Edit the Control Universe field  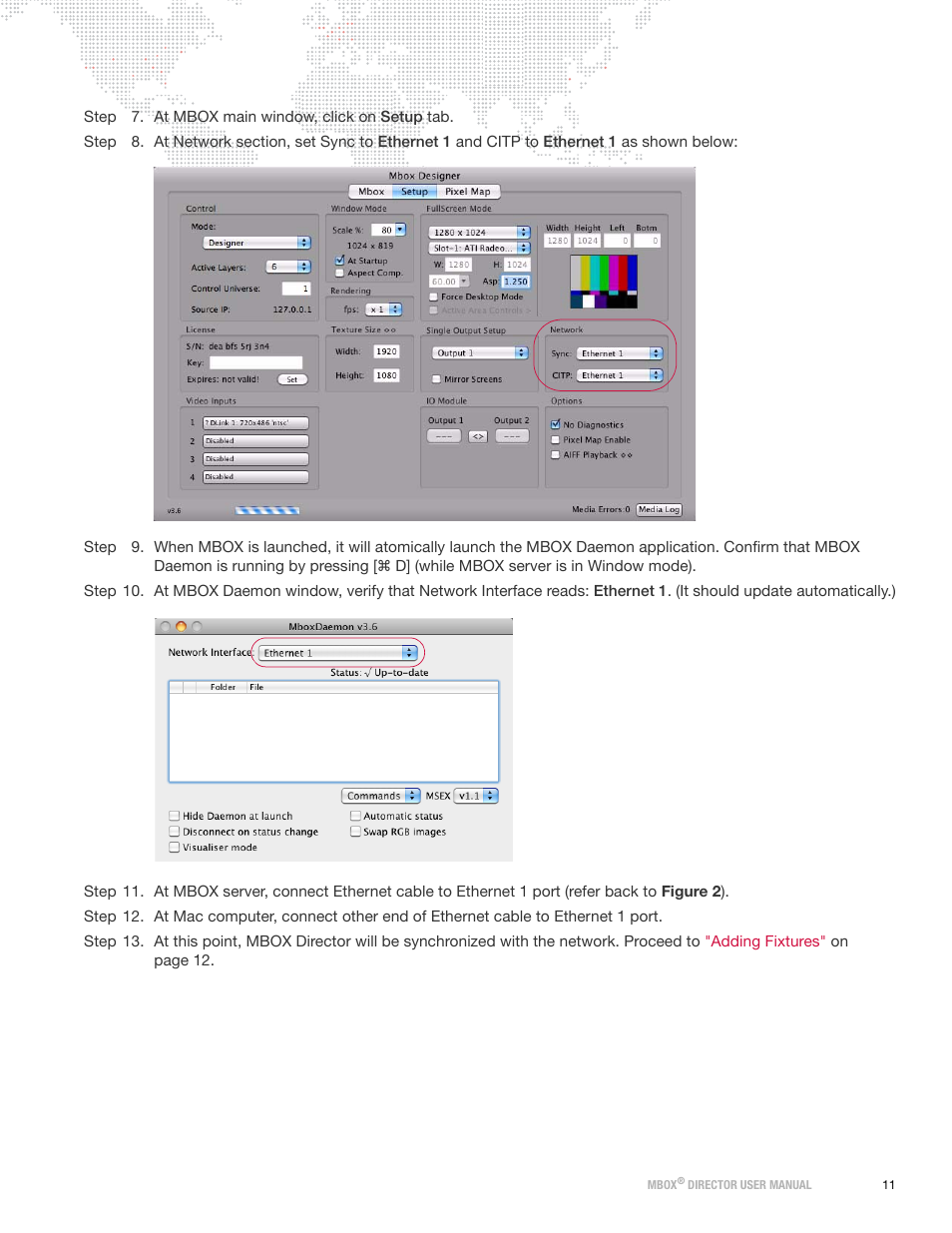[296, 289]
